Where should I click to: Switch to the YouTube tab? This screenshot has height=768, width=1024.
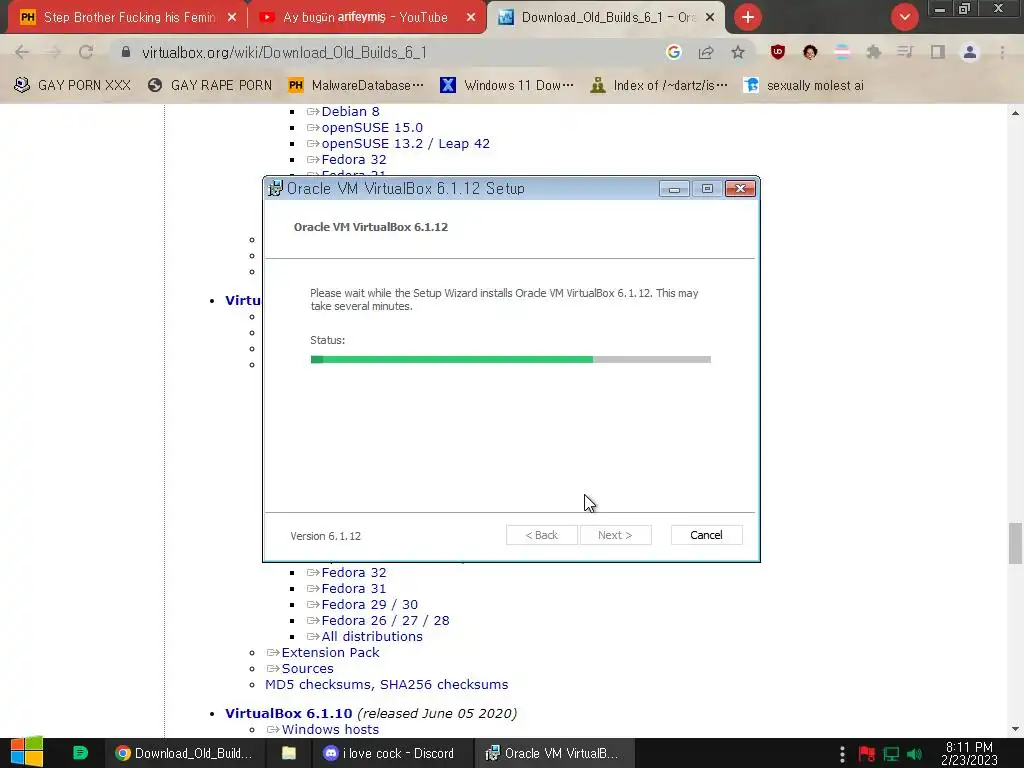[366, 17]
